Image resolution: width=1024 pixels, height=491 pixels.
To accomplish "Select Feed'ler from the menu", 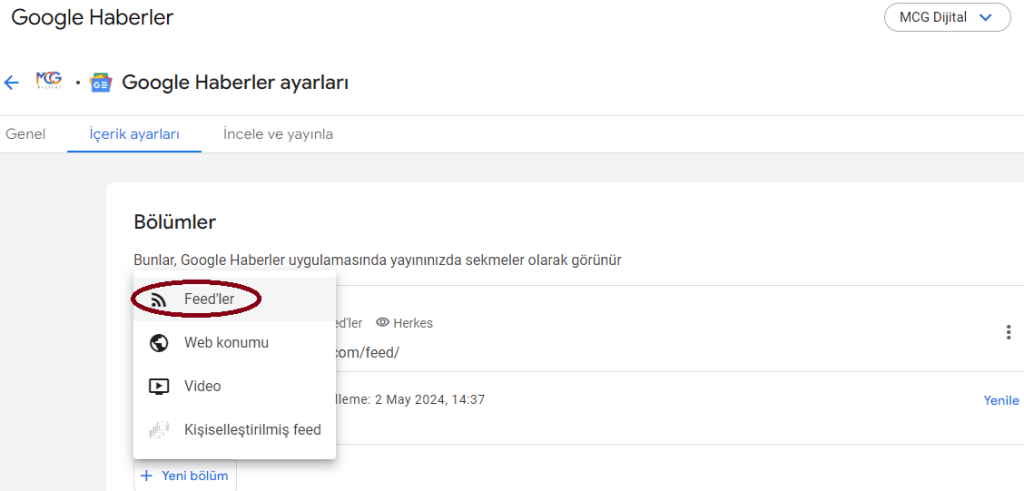I will 234,300.
